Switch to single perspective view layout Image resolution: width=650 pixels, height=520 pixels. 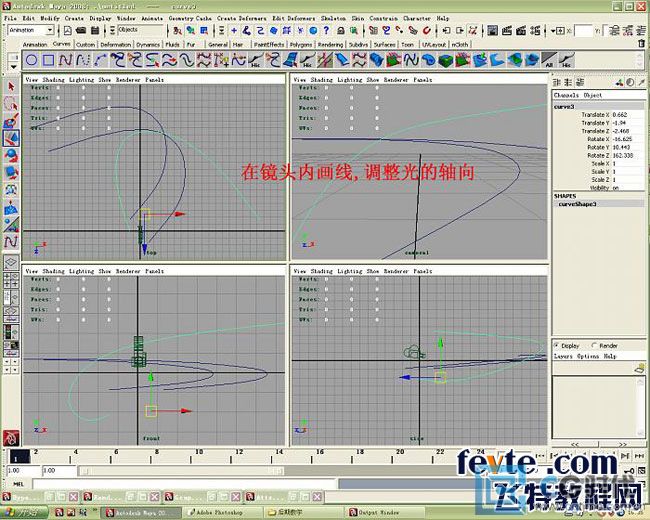(x=11, y=260)
